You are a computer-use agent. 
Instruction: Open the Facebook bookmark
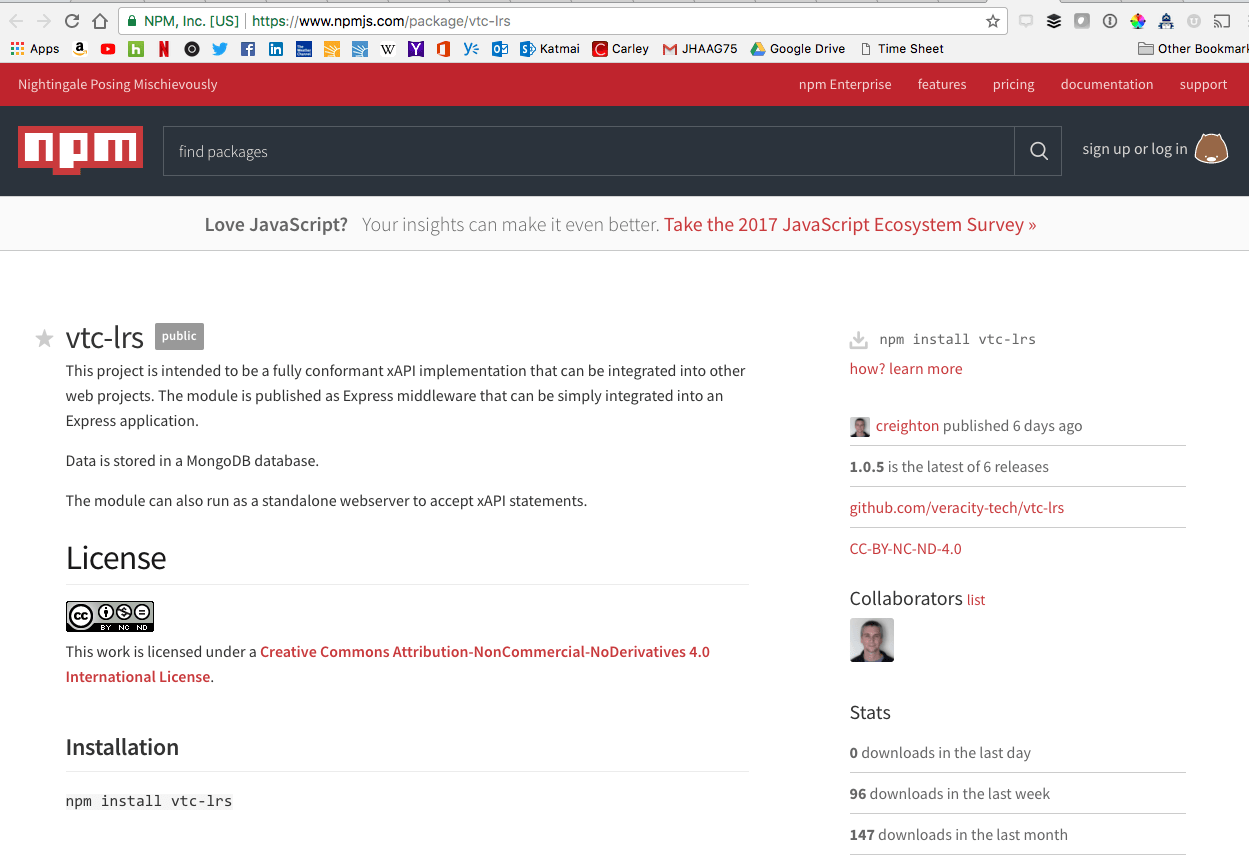point(248,48)
